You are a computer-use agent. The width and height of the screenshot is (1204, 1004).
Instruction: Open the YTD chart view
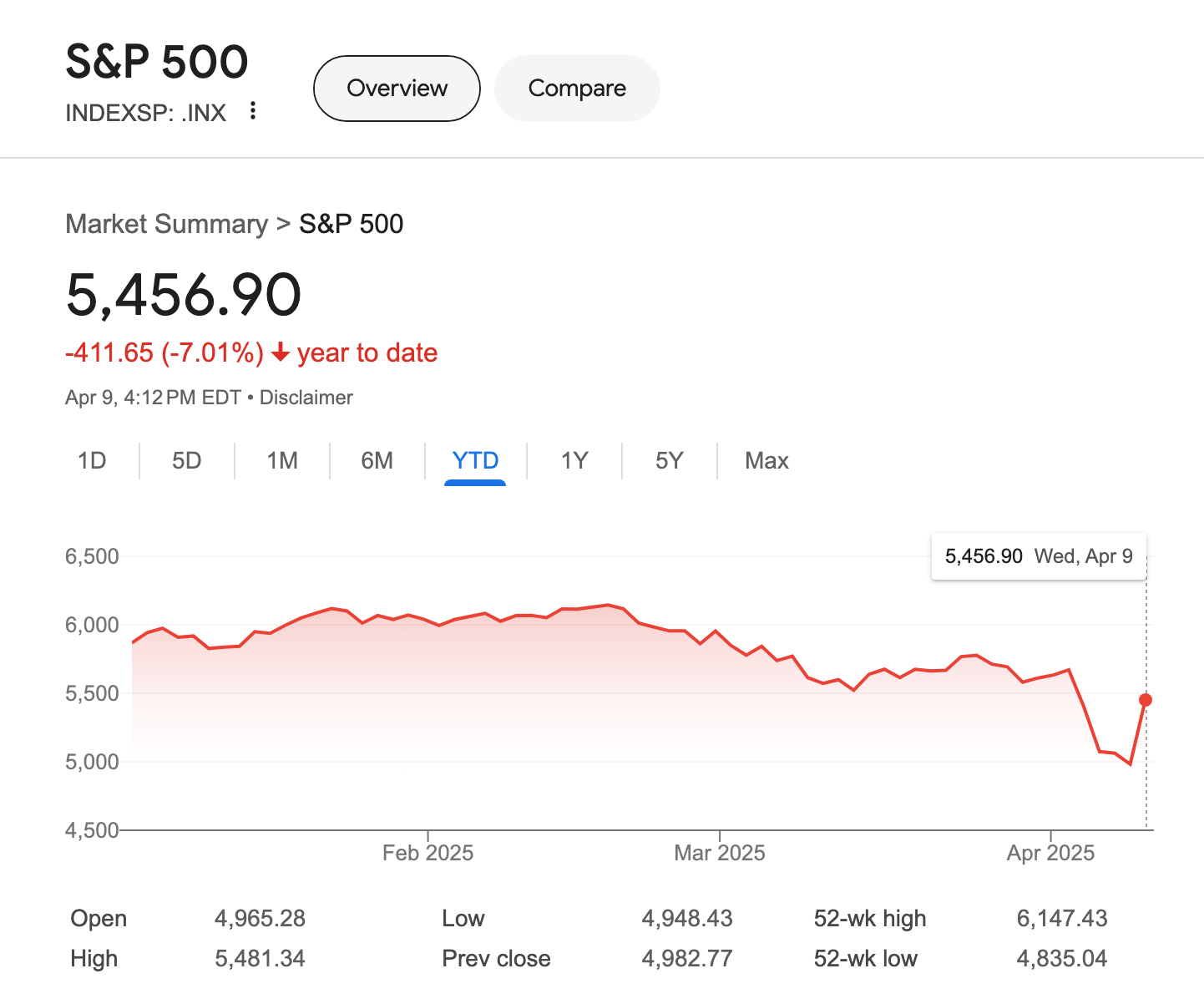tap(475, 460)
